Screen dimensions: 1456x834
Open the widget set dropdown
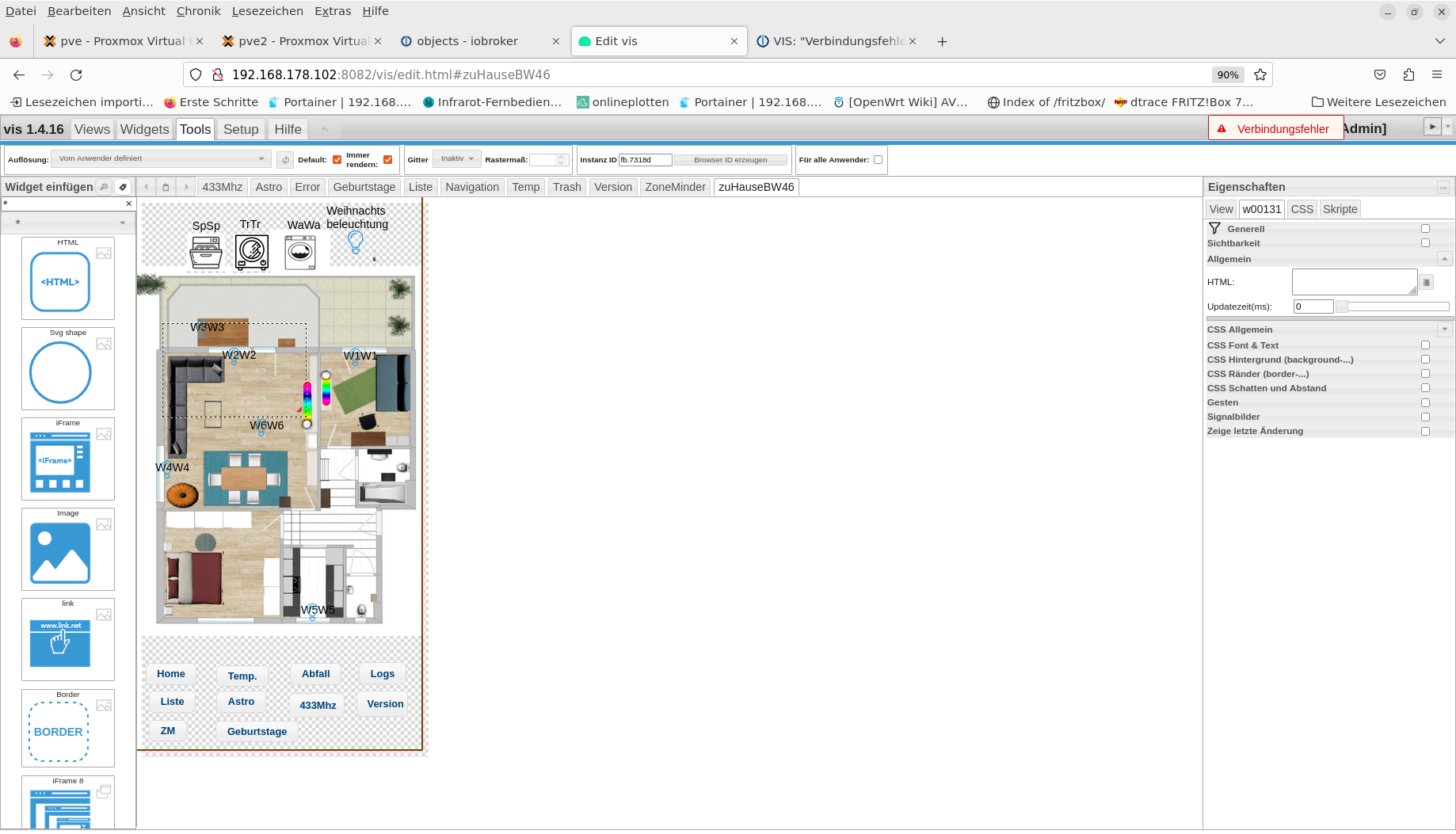[x=68, y=223]
